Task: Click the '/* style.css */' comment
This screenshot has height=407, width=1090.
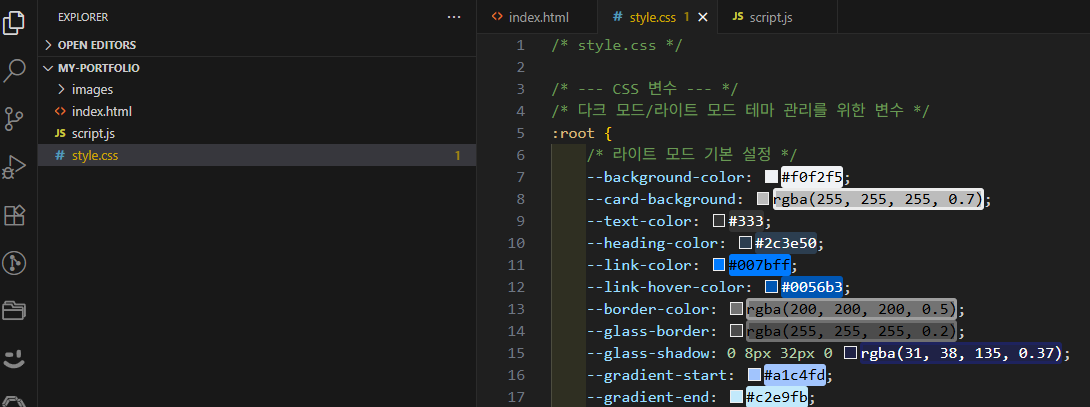Action: click(617, 45)
